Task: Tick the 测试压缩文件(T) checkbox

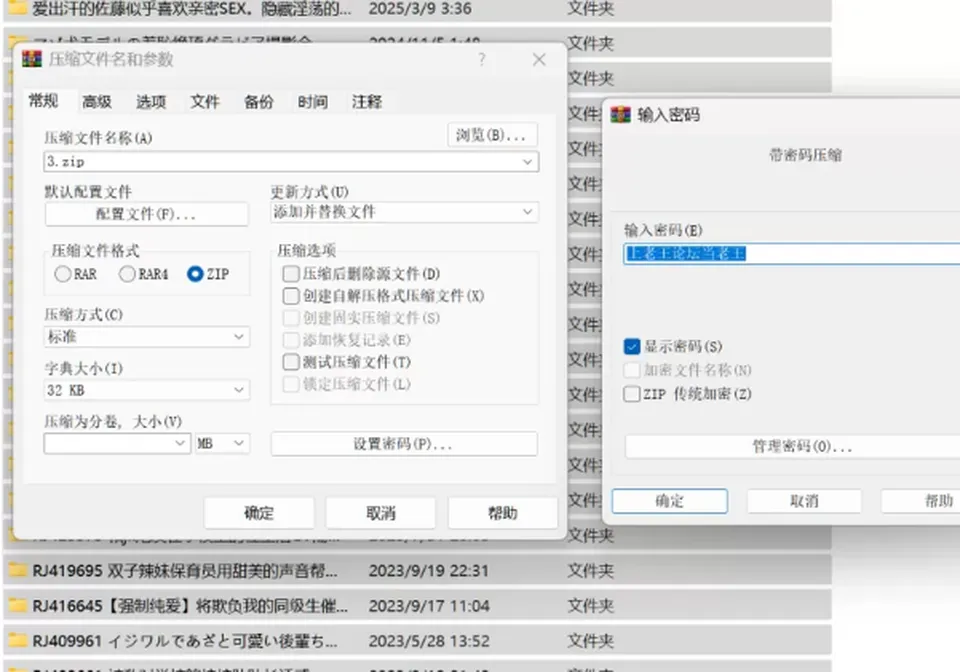Action: (x=291, y=362)
